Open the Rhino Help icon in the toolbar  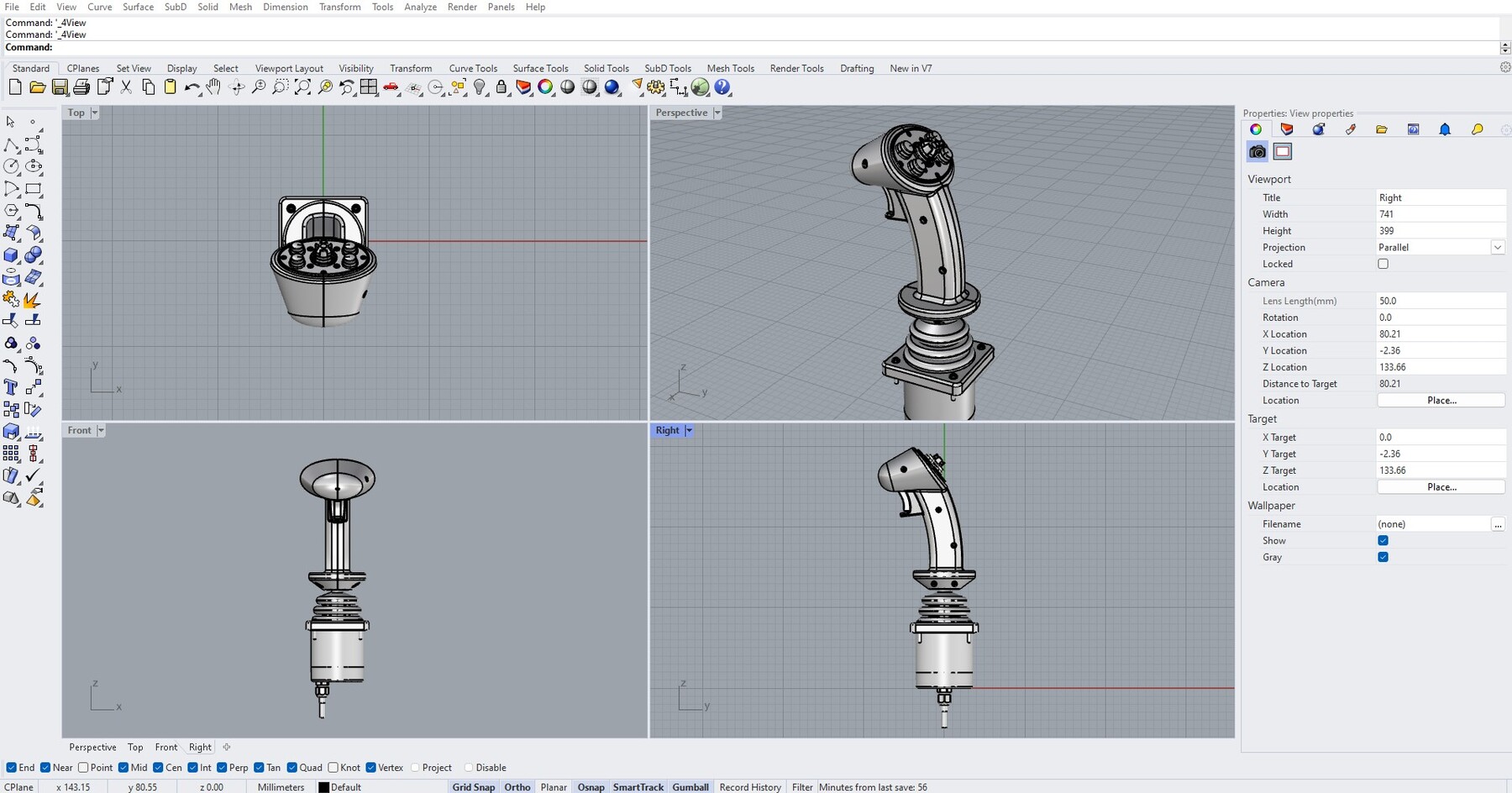coord(722,87)
